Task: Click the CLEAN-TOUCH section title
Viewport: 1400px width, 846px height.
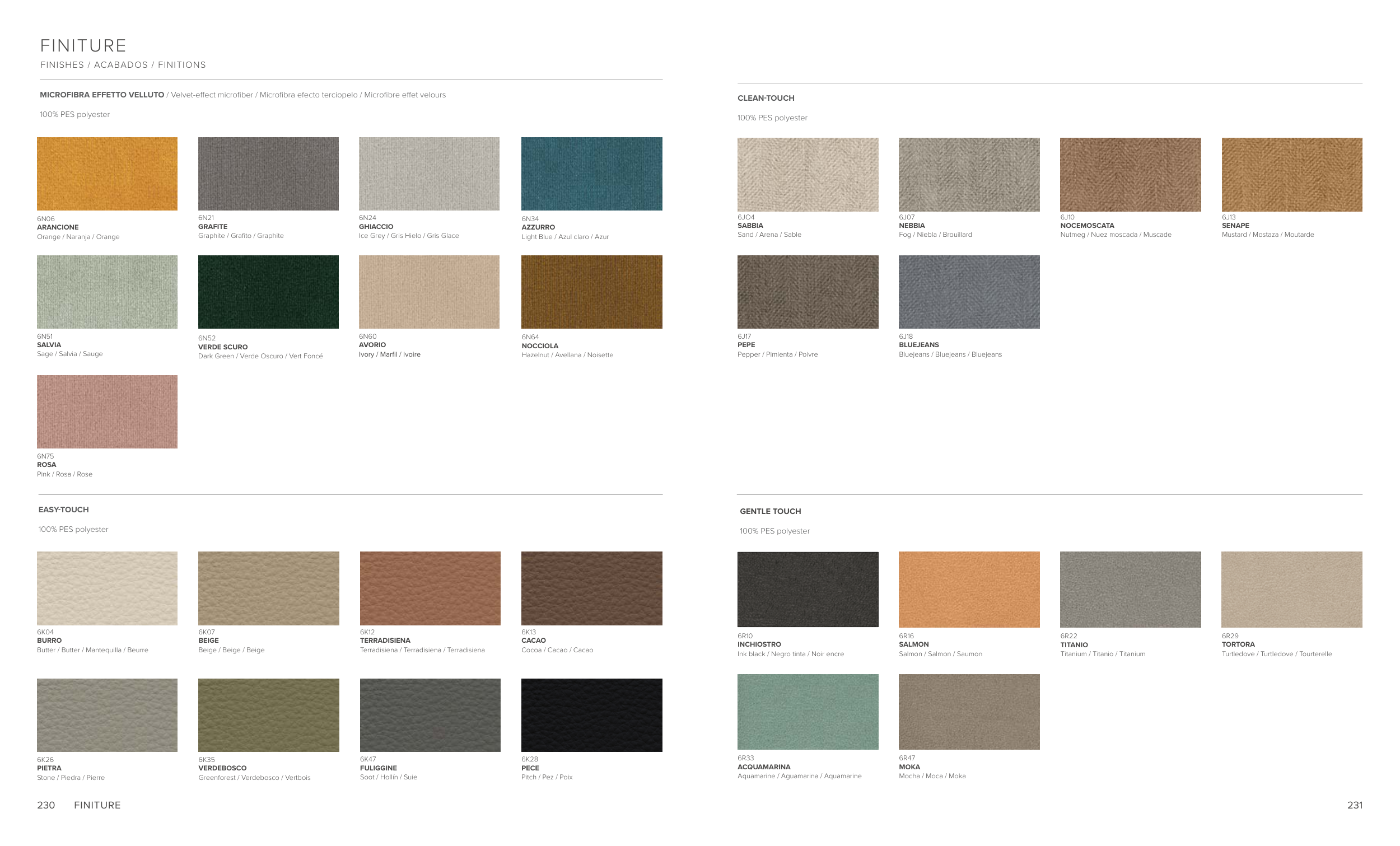Action: tap(766, 99)
